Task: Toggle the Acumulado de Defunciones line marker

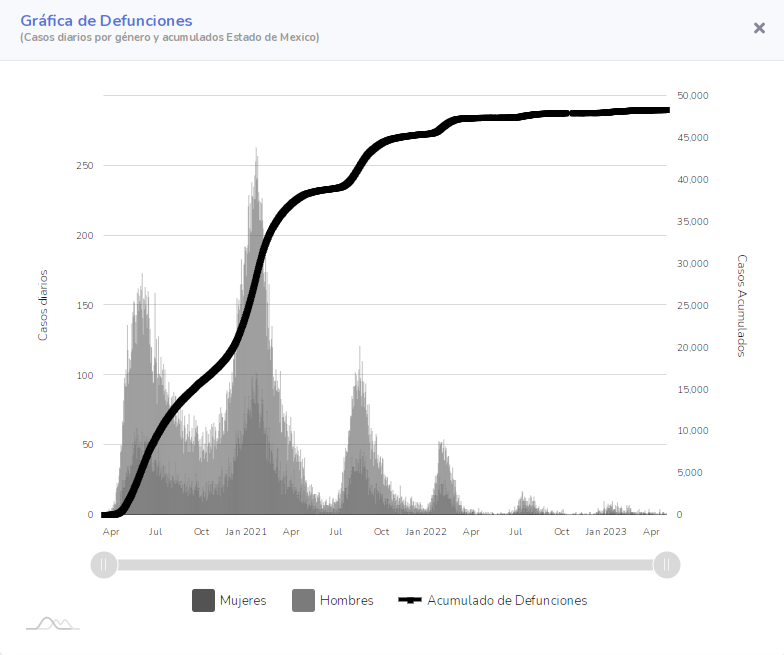Action: click(410, 600)
